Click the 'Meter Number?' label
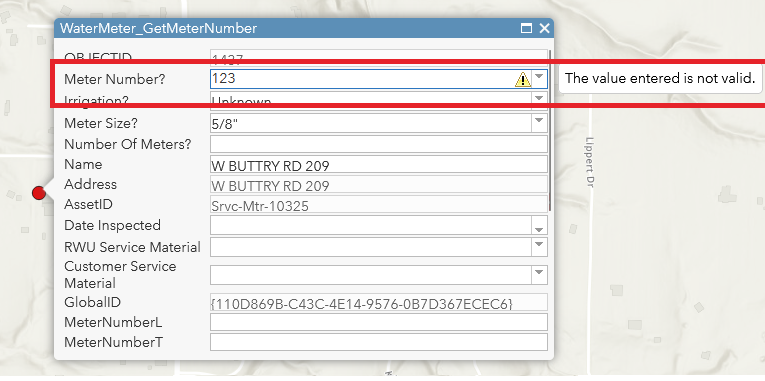 pyautogui.click(x=115, y=79)
